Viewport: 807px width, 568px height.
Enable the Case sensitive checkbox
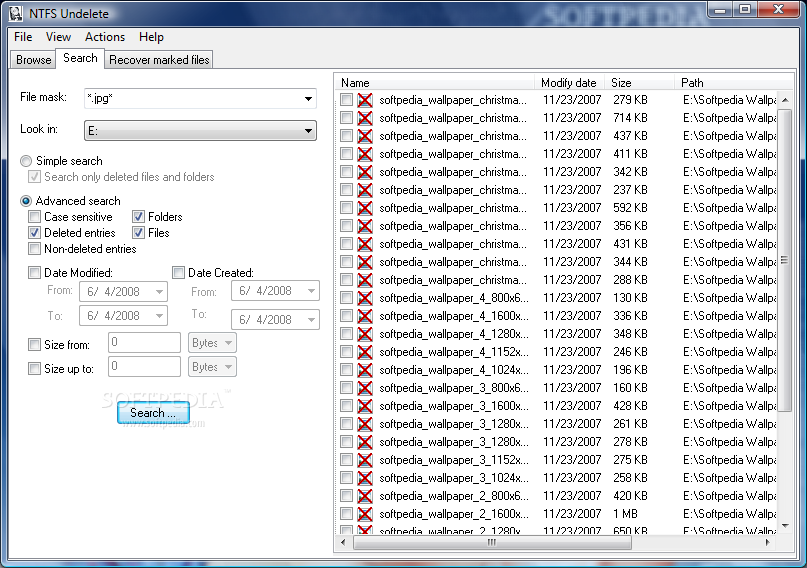[34, 217]
